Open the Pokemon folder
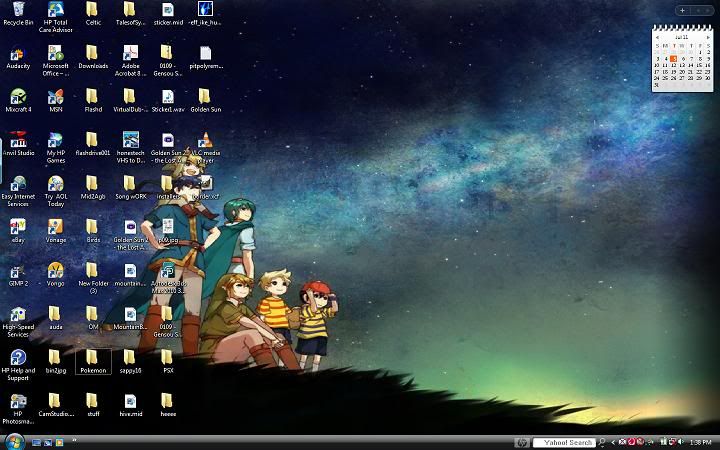This screenshot has height=450, width=720. [x=93, y=362]
